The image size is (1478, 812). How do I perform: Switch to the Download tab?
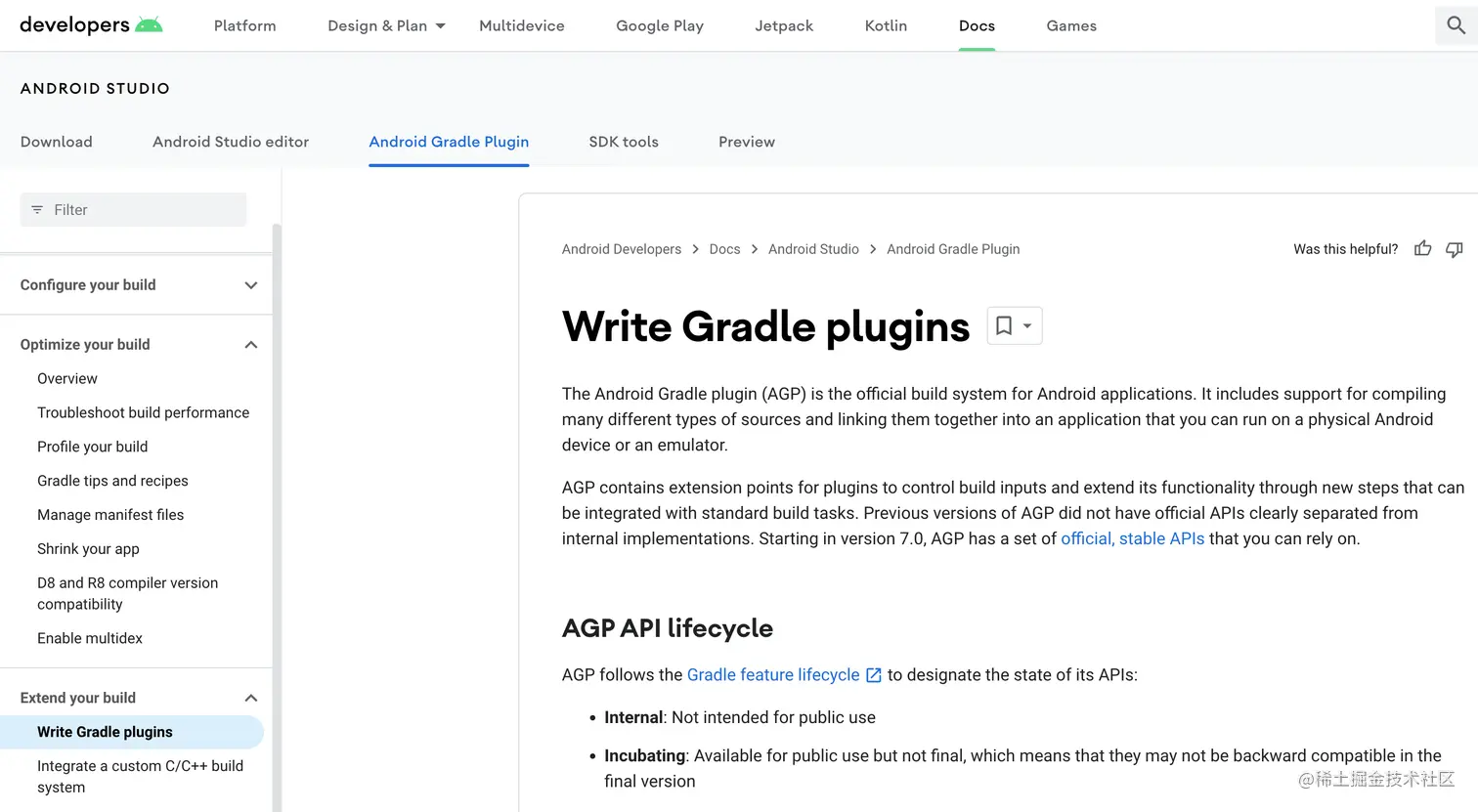57,142
